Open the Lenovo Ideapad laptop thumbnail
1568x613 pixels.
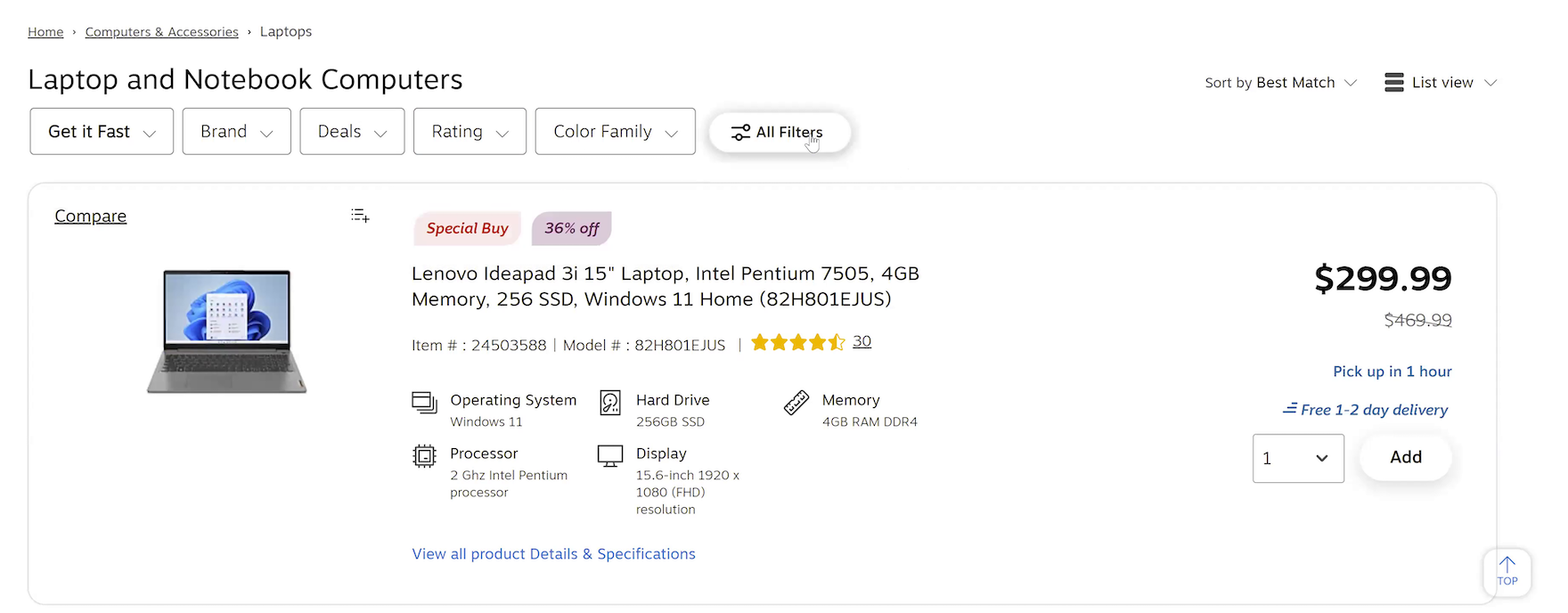[x=227, y=331]
